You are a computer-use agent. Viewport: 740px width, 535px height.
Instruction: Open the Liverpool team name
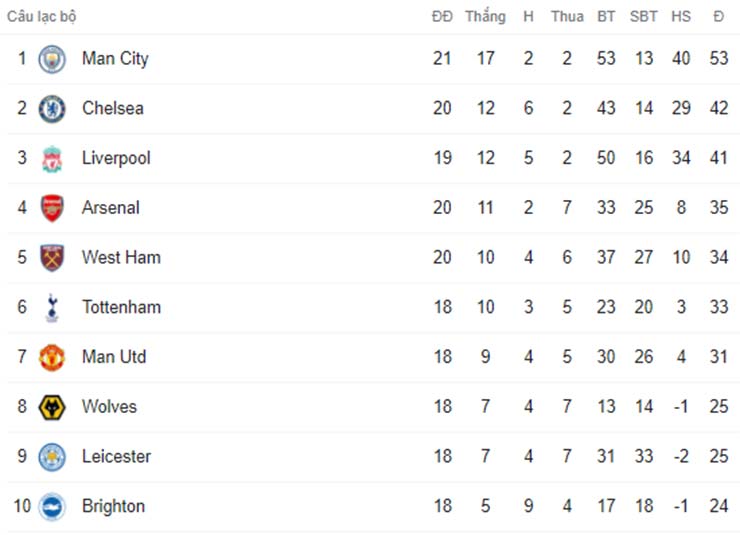point(116,158)
